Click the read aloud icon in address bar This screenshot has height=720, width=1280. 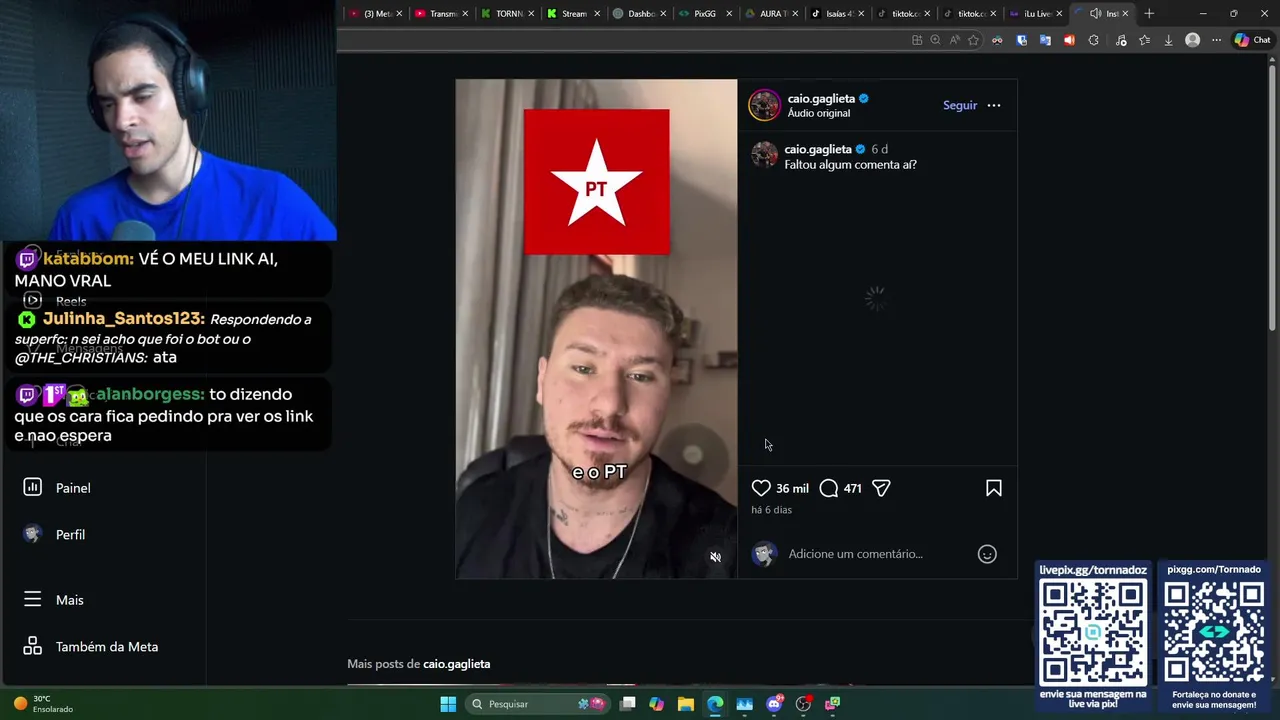tap(955, 40)
